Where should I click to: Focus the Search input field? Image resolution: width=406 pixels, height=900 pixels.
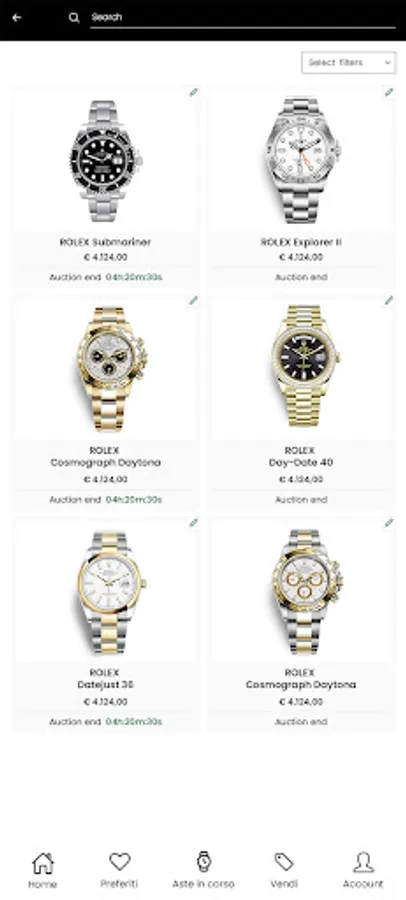(243, 17)
